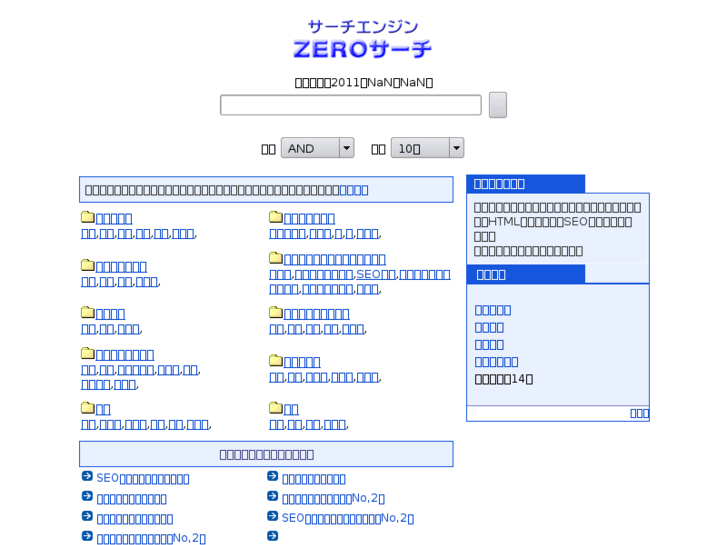
Task: Open the SEO link ending with No.2
Action: [348, 518]
